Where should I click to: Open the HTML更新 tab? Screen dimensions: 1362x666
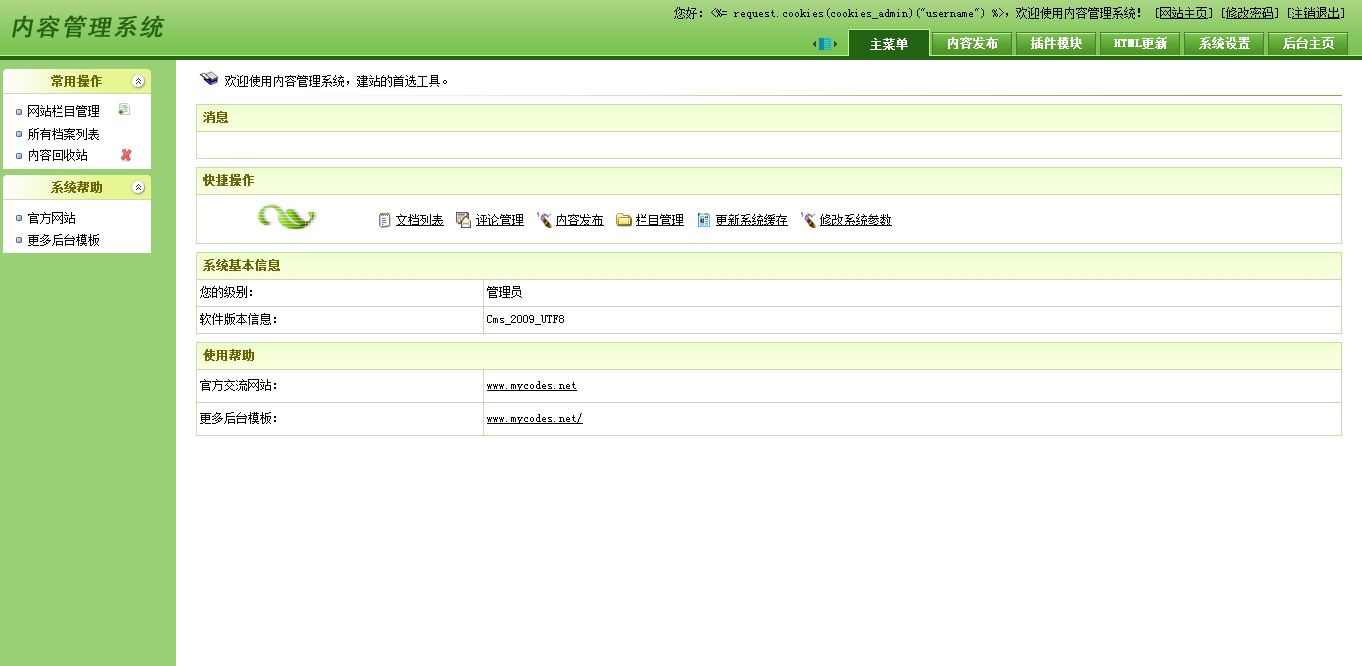(x=1140, y=43)
